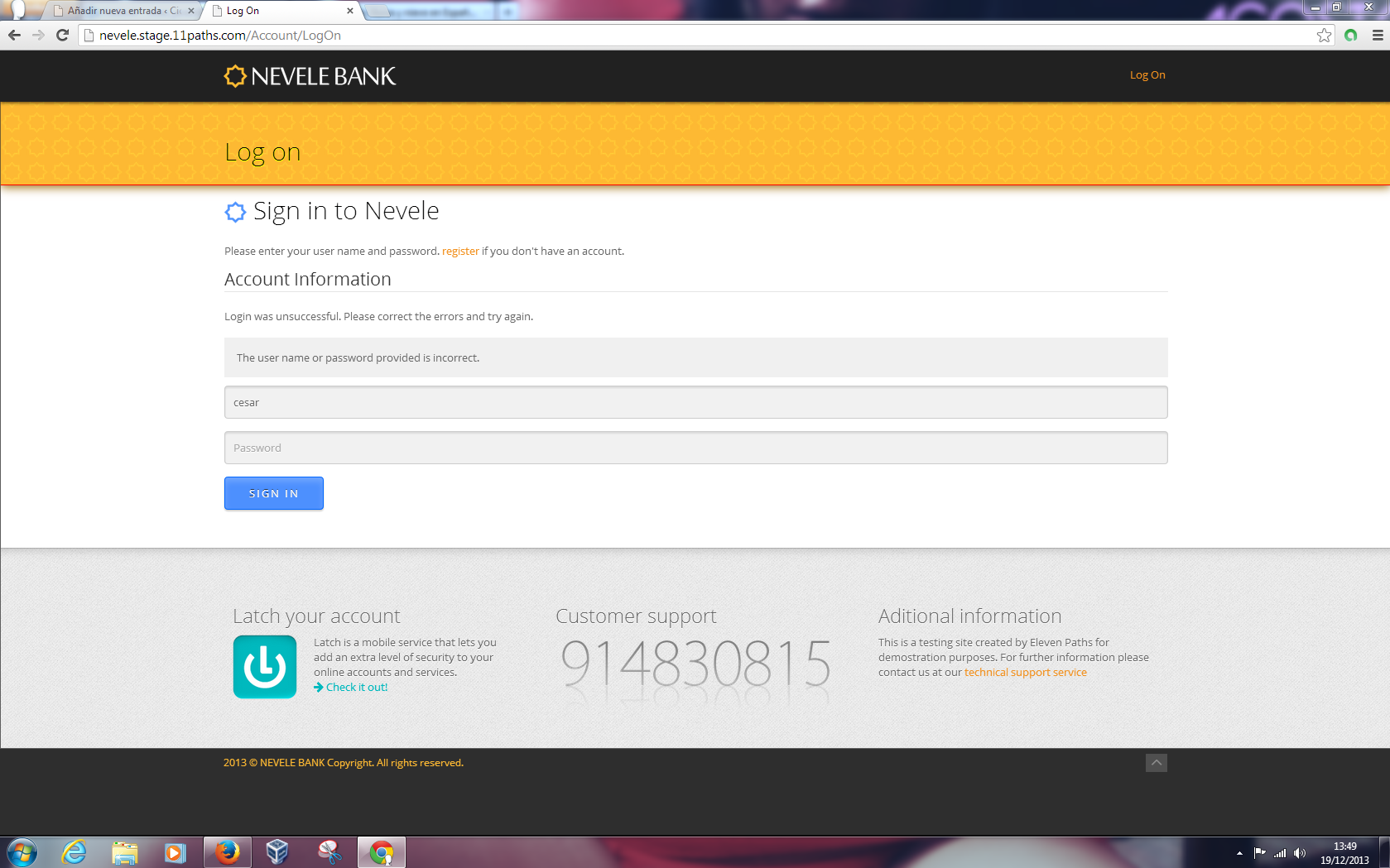Open the Chrome menu hamburger icon
This screenshot has width=1390, height=868.
tap(1378, 35)
